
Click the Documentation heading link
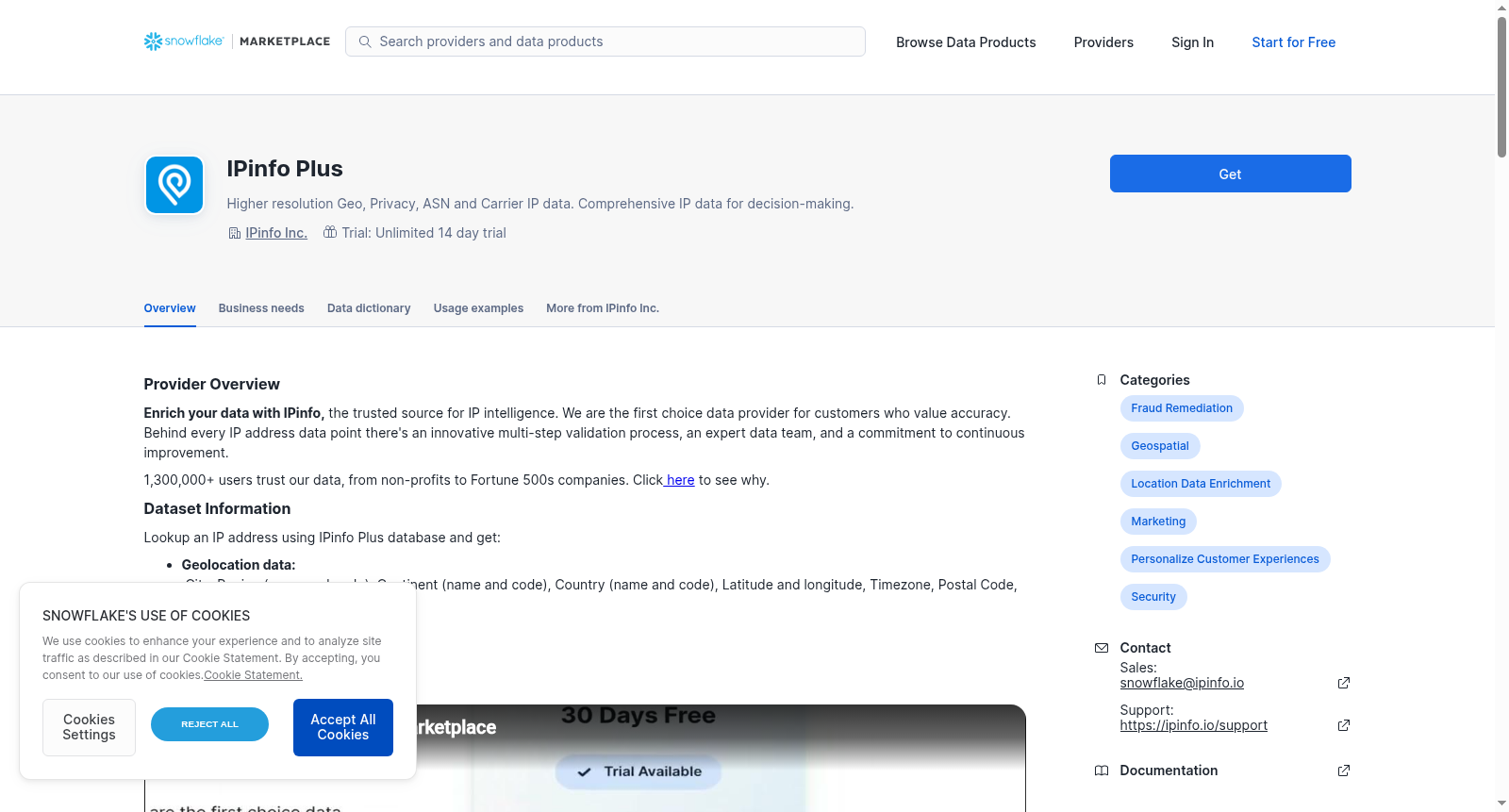tap(1169, 771)
